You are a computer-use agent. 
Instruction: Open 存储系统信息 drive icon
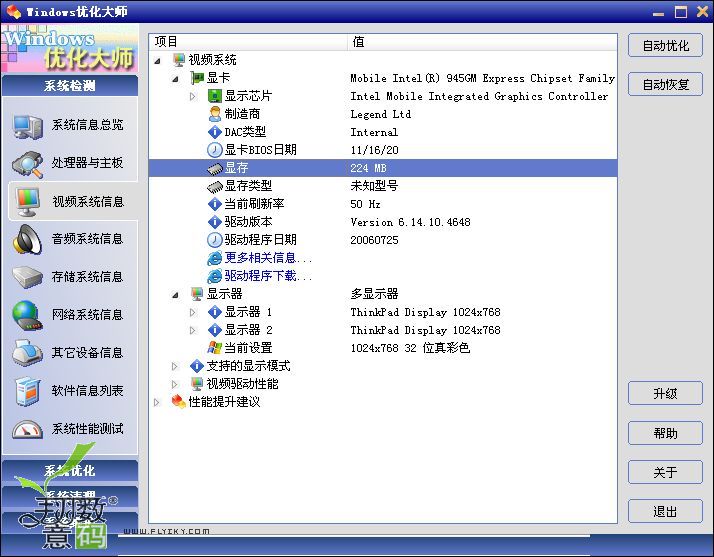[27, 278]
